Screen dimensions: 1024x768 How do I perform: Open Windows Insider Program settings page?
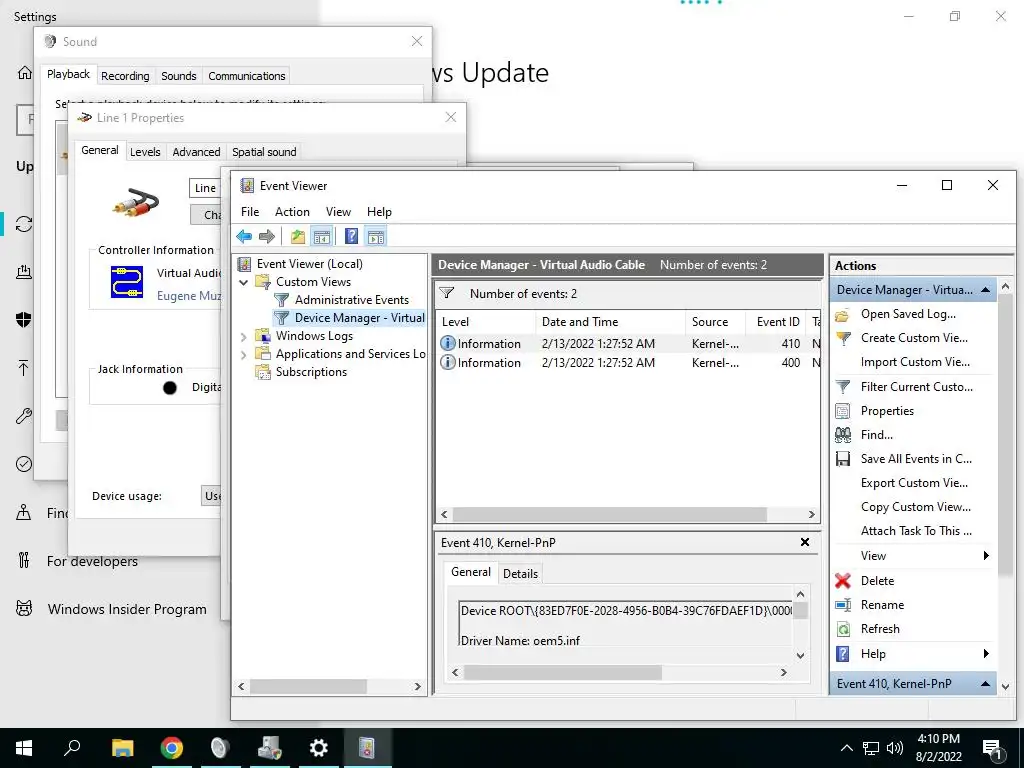click(x=127, y=610)
